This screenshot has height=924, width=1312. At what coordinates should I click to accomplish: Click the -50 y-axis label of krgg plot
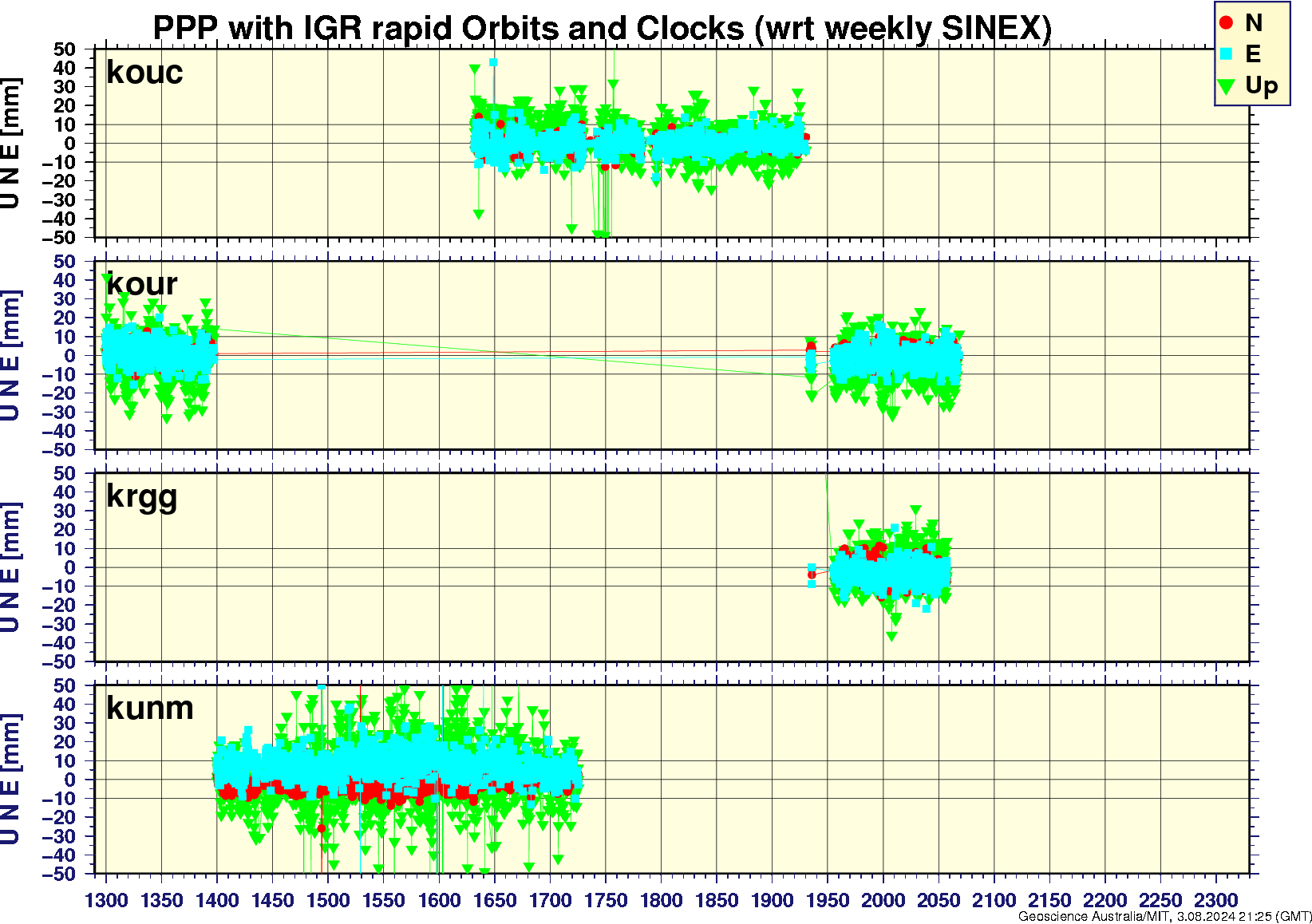[x=60, y=661]
